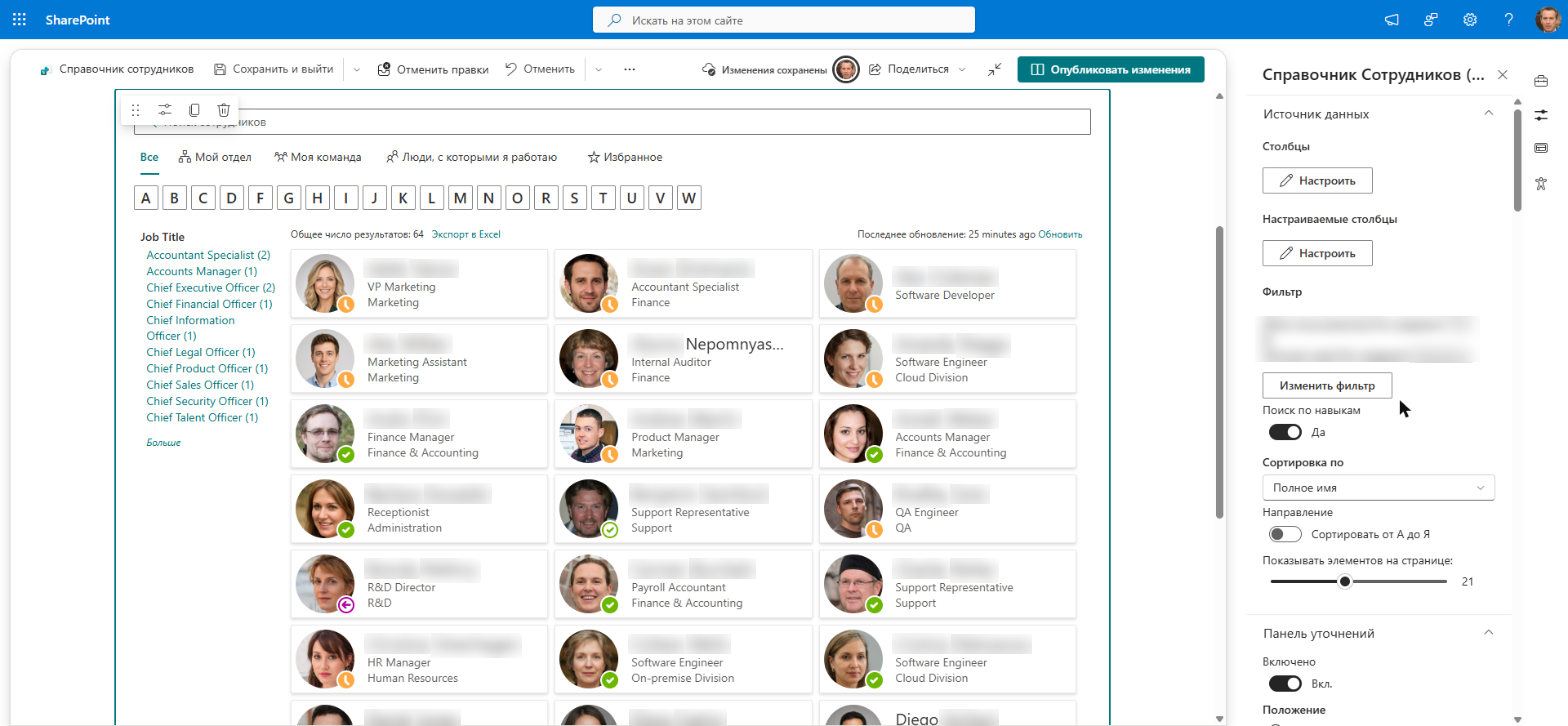Screen dimensions: 1568x726
Task: Filter by Accountant Specialist (2) job title
Action: (208, 255)
